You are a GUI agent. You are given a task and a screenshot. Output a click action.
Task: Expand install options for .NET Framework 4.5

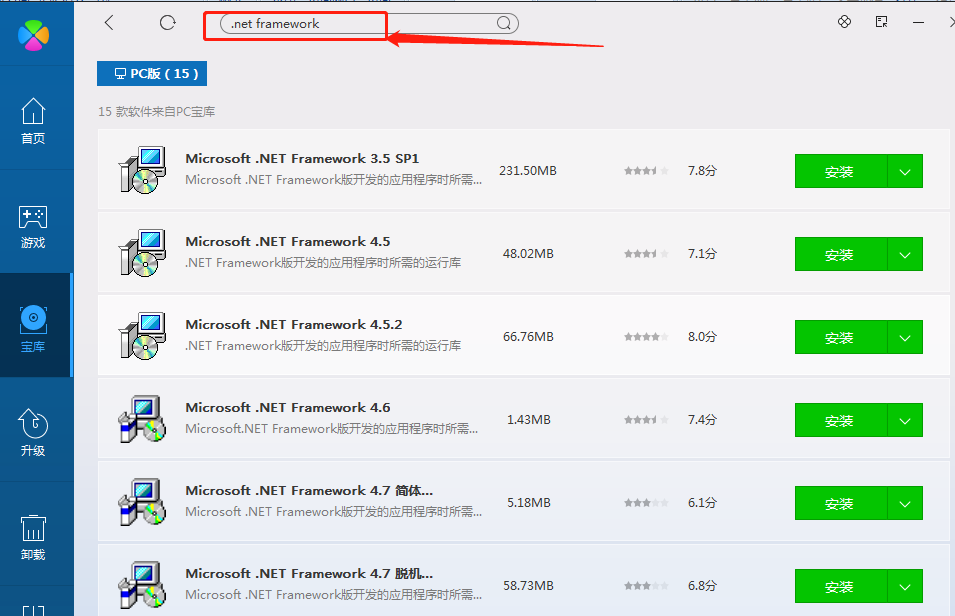pos(905,254)
